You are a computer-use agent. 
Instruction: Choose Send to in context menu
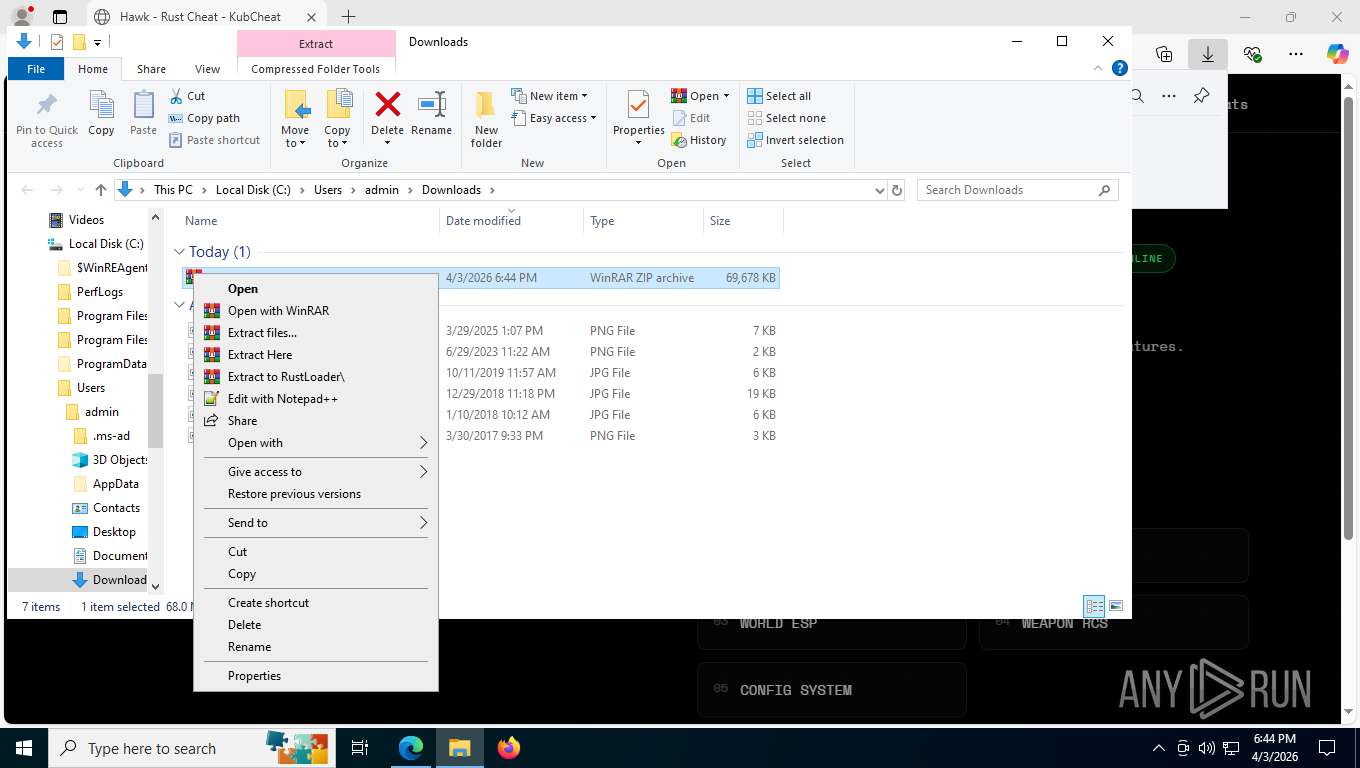click(x=316, y=523)
